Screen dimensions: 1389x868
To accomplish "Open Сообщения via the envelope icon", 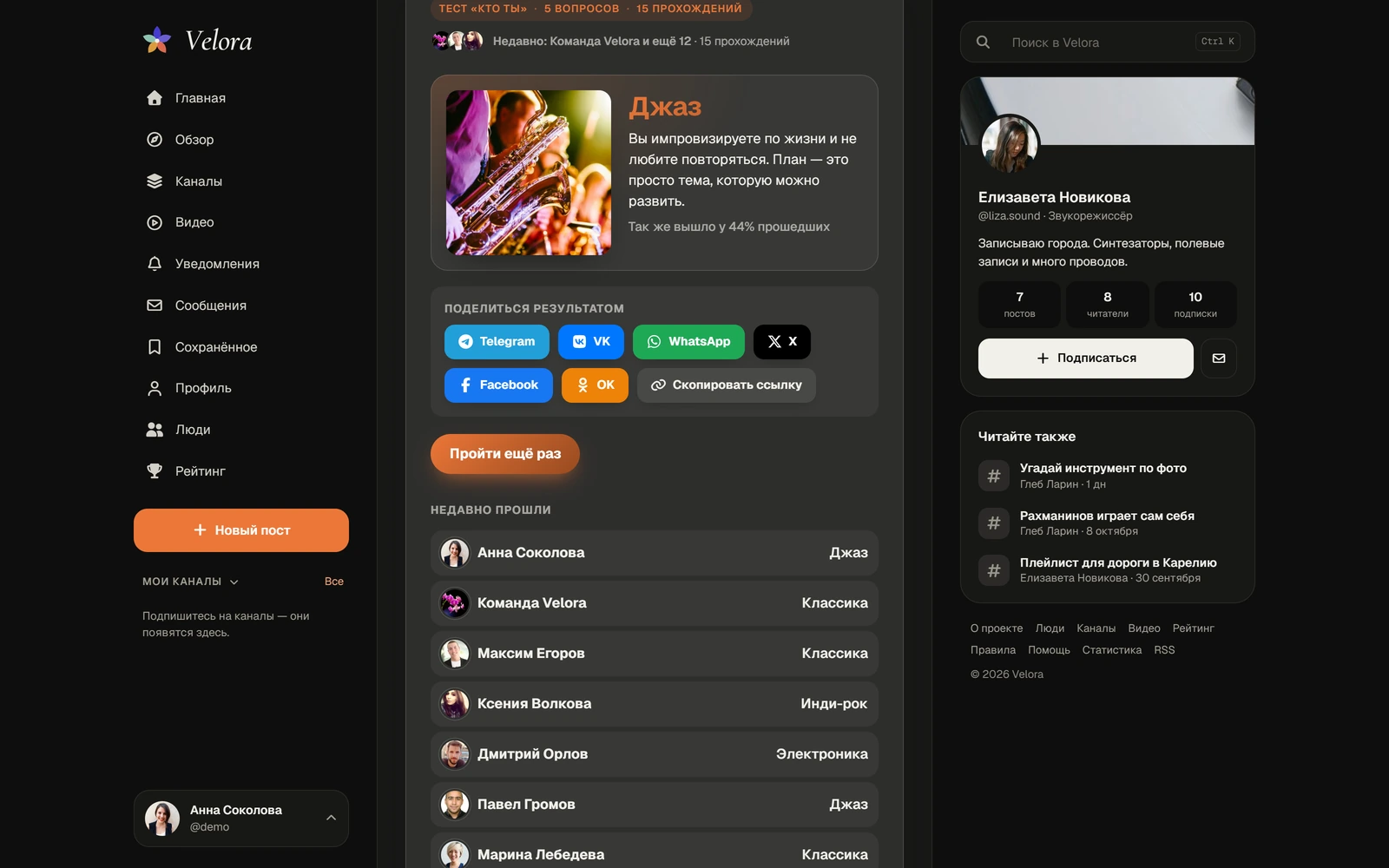I will pyautogui.click(x=155, y=306).
